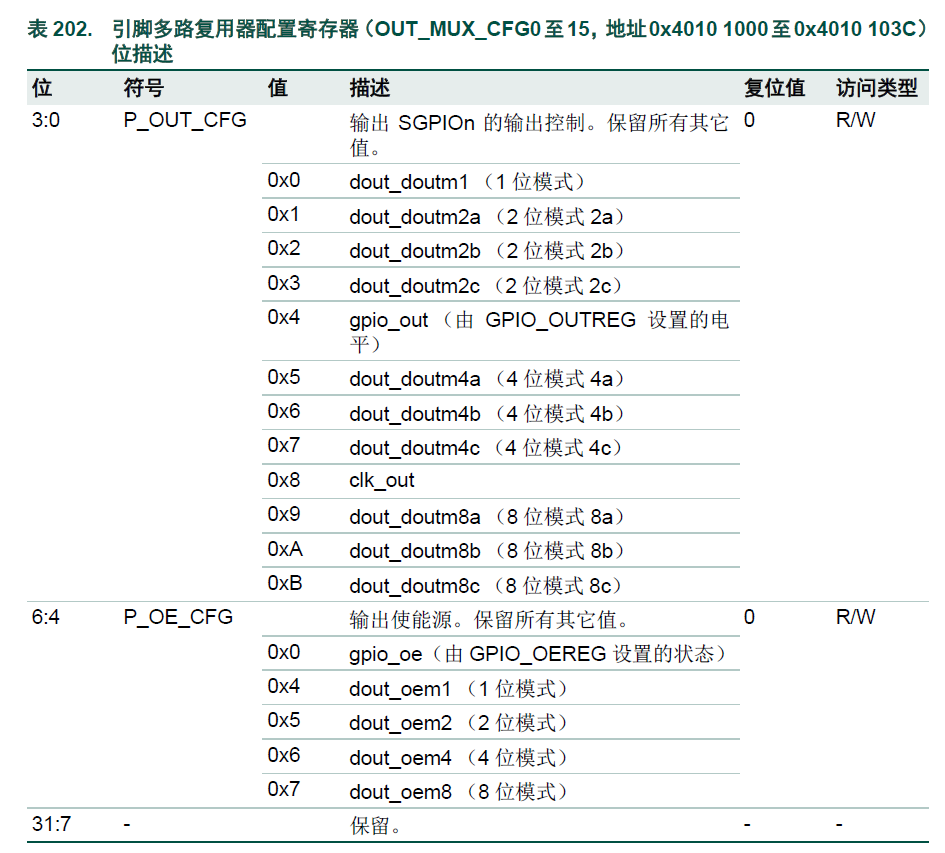Click the 'dout_doutm2a' description
The width and height of the screenshot is (945, 853).
click(x=487, y=216)
